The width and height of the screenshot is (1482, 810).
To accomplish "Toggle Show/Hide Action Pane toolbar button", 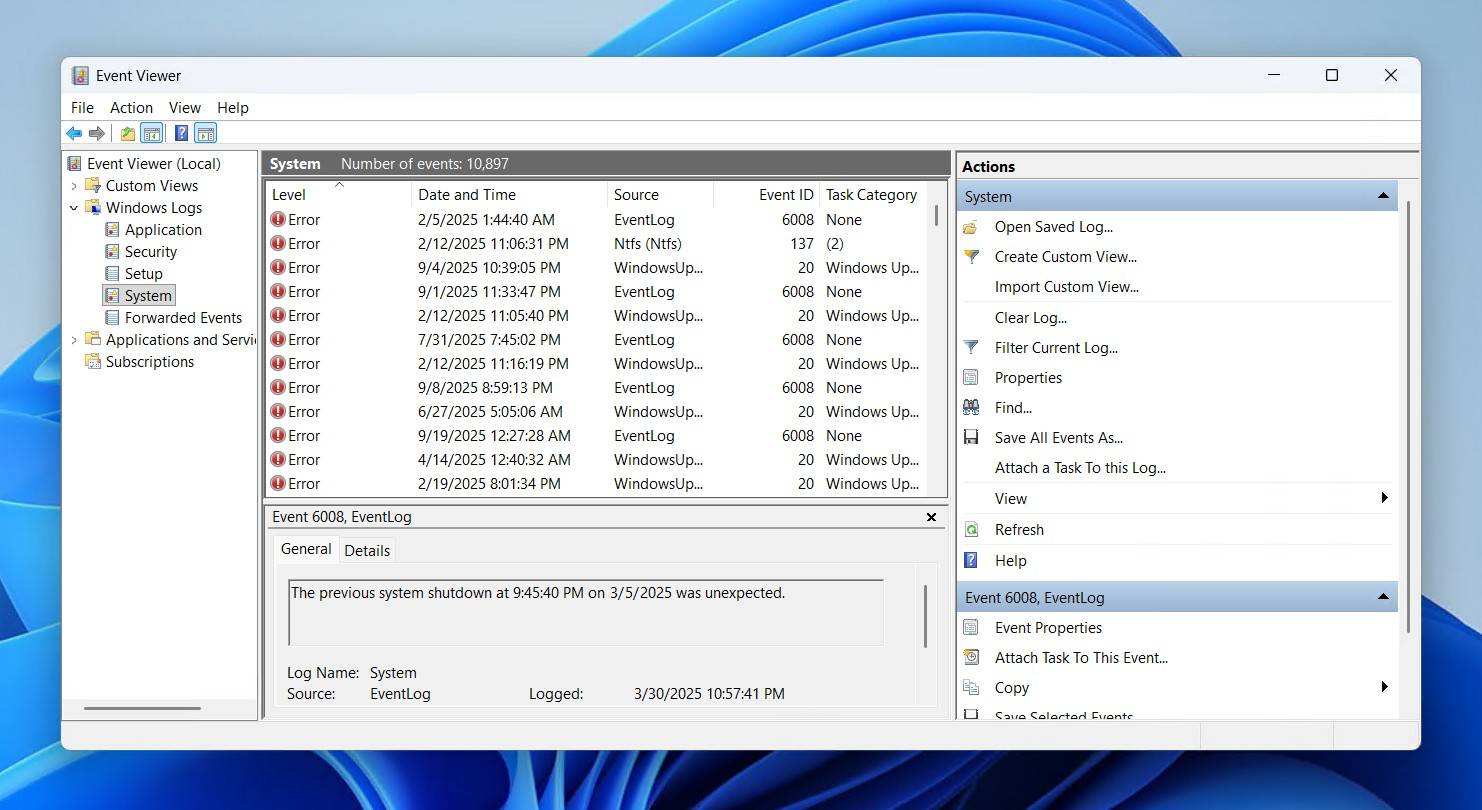I will [206, 134].
